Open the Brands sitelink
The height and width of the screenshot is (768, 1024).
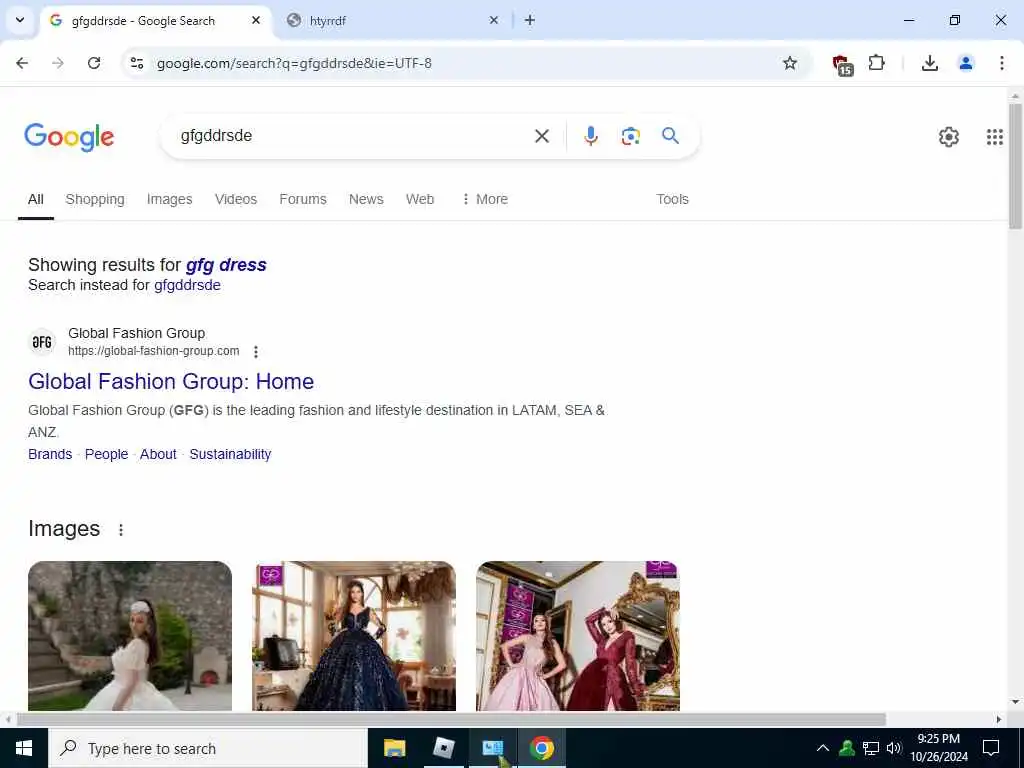(50, 455)
